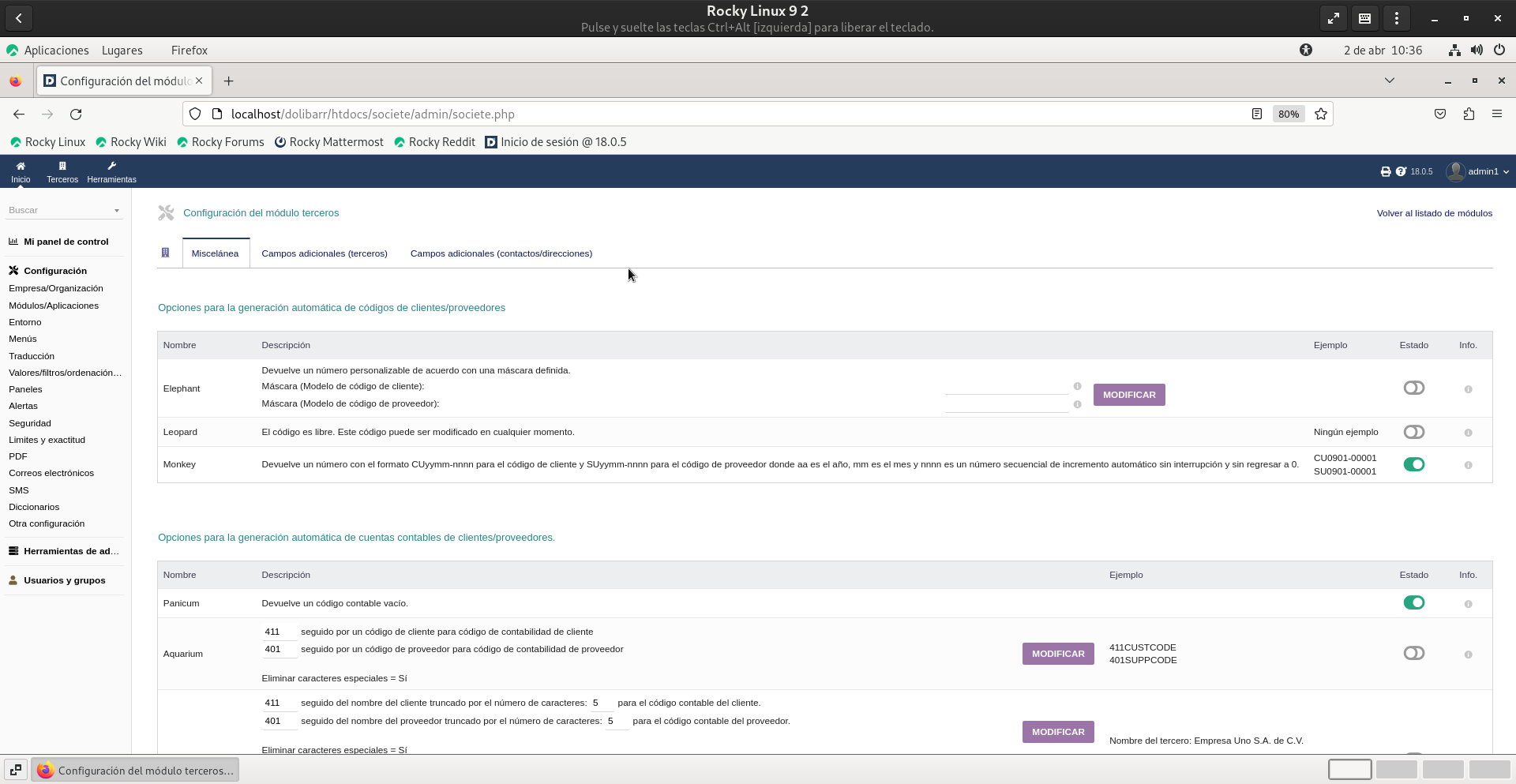The image size is (1516, 784).
Task: Enable the Leopard code generator toggle
Action: point(1413,432)
